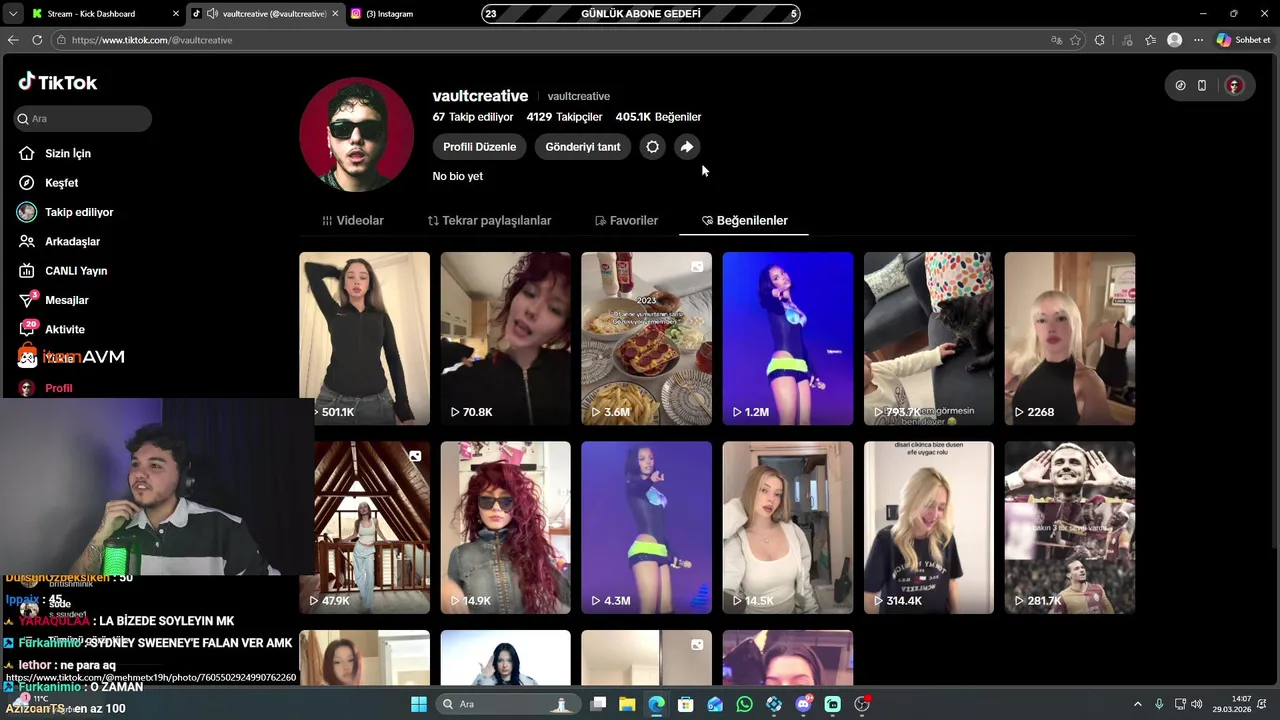The width and height of the screenshot is (1280, 720).
Task: Open browser extensions puzzle icon
Action: tap(1100, 40)
